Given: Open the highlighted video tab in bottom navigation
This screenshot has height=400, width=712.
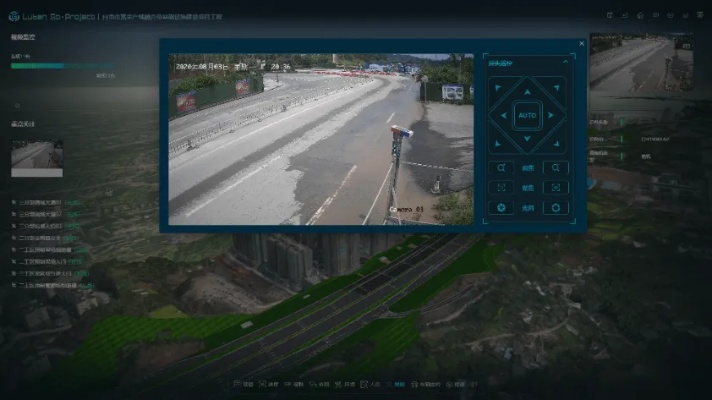Looking at the screenshot, I should [x=396, y=384].
